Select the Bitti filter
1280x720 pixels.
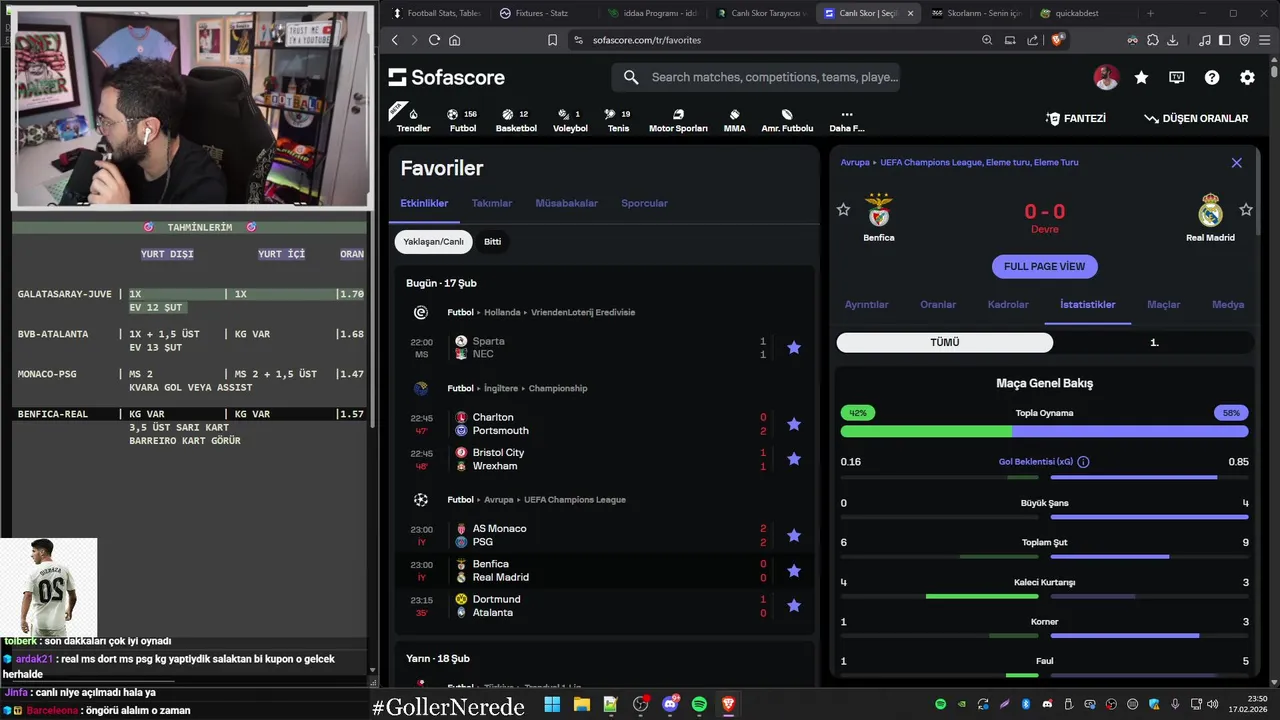pyautogui.click(x=492, y=241)
